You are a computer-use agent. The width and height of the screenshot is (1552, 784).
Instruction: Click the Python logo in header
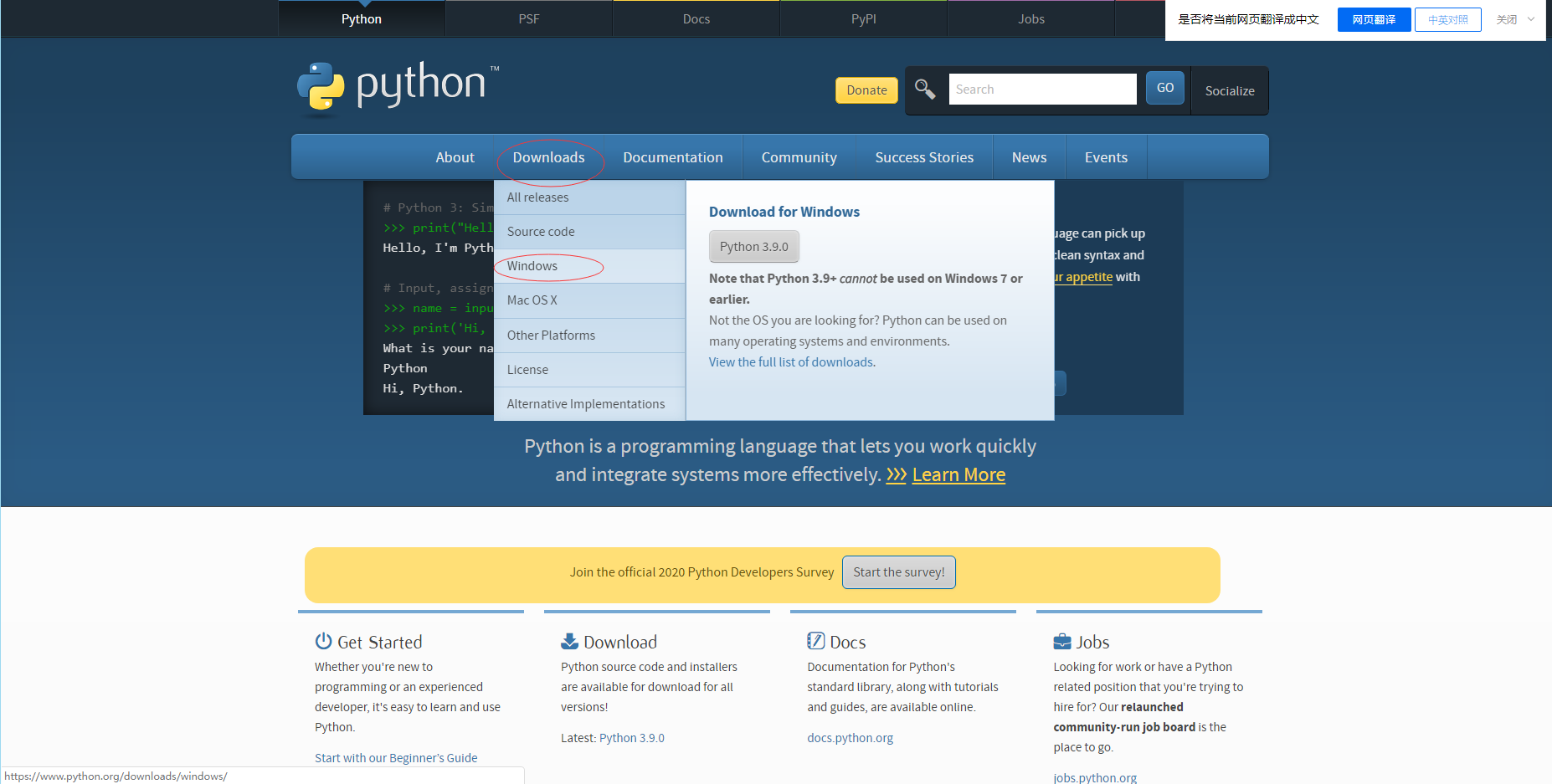click(x=398, y=87)
